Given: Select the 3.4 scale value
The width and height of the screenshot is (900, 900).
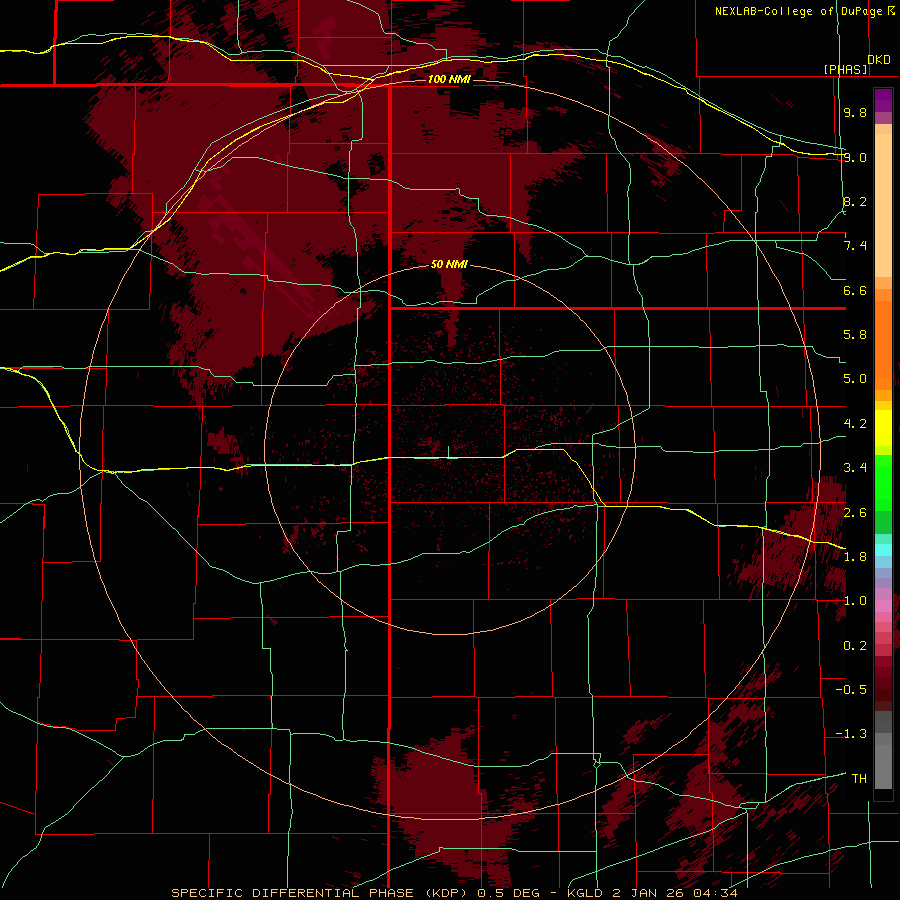Looking at the screenshot, I should point(855,468).
